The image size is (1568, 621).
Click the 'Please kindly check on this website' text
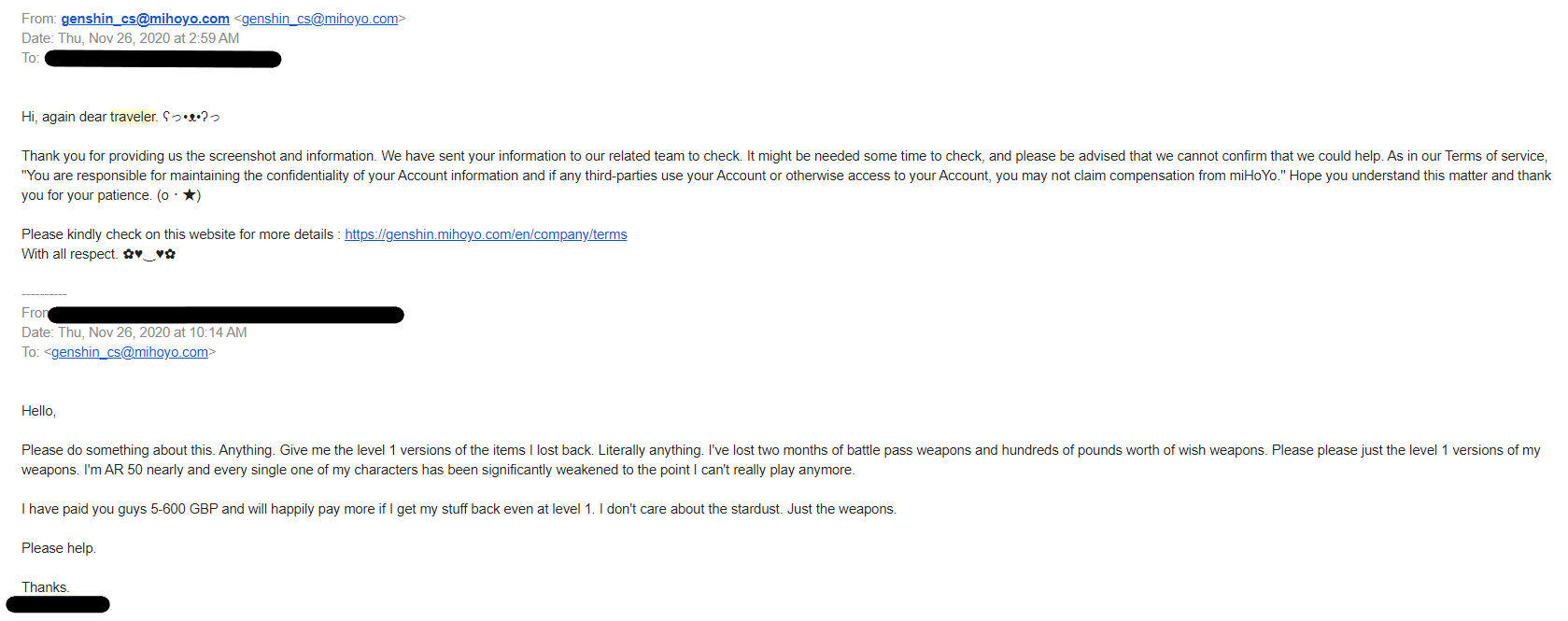[x=177, y=234]
